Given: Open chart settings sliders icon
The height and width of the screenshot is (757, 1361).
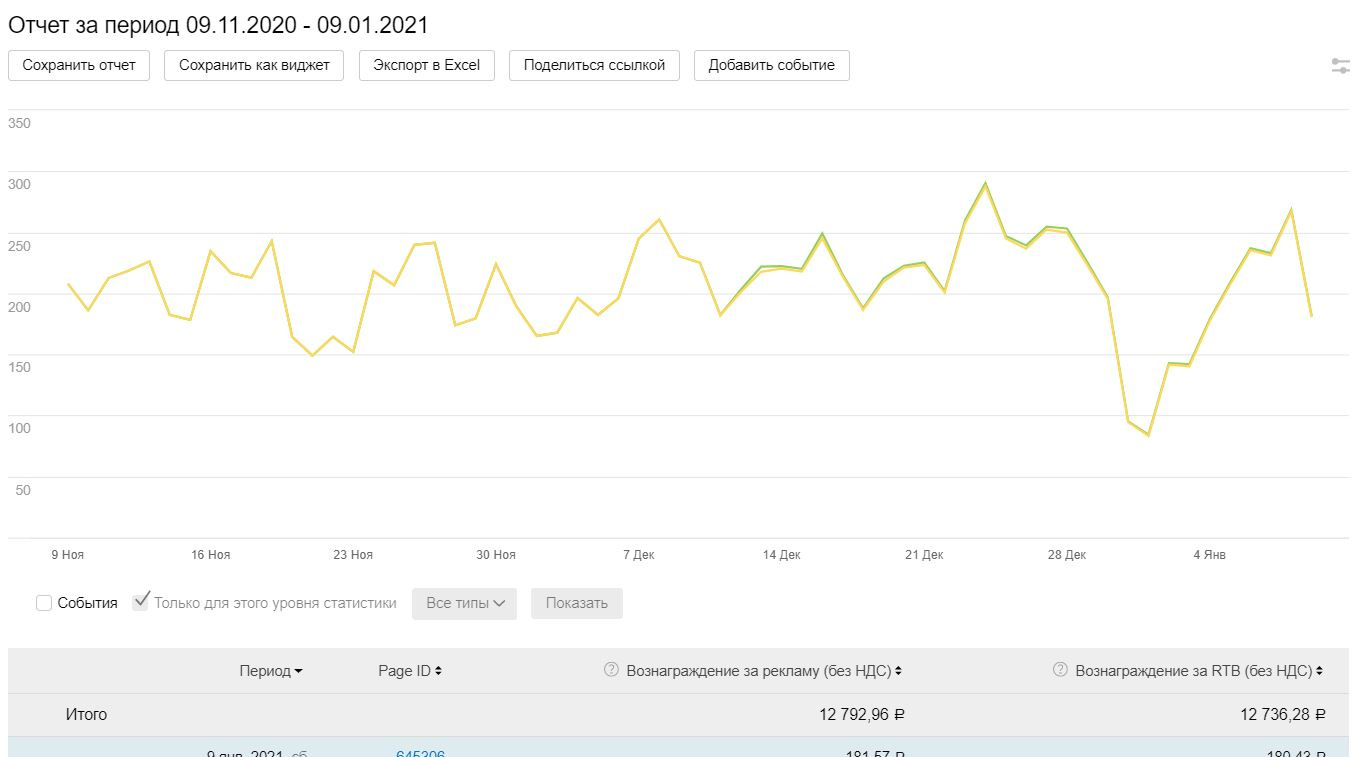Looking at the screenshot, I should pyautogui.click(x=1340, y=66).
